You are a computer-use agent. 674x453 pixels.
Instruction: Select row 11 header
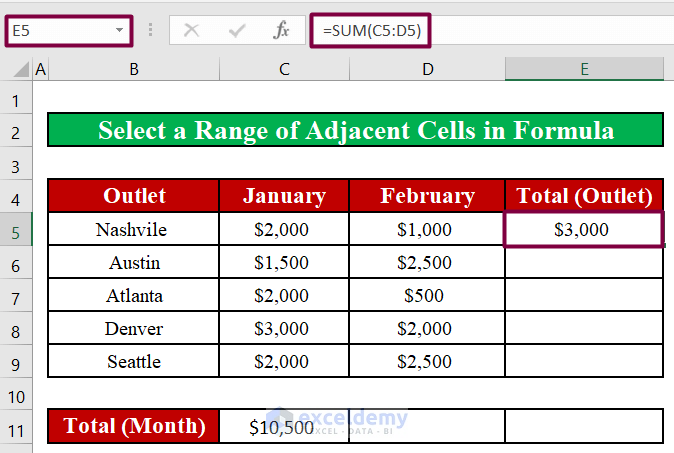pos(16,426)
